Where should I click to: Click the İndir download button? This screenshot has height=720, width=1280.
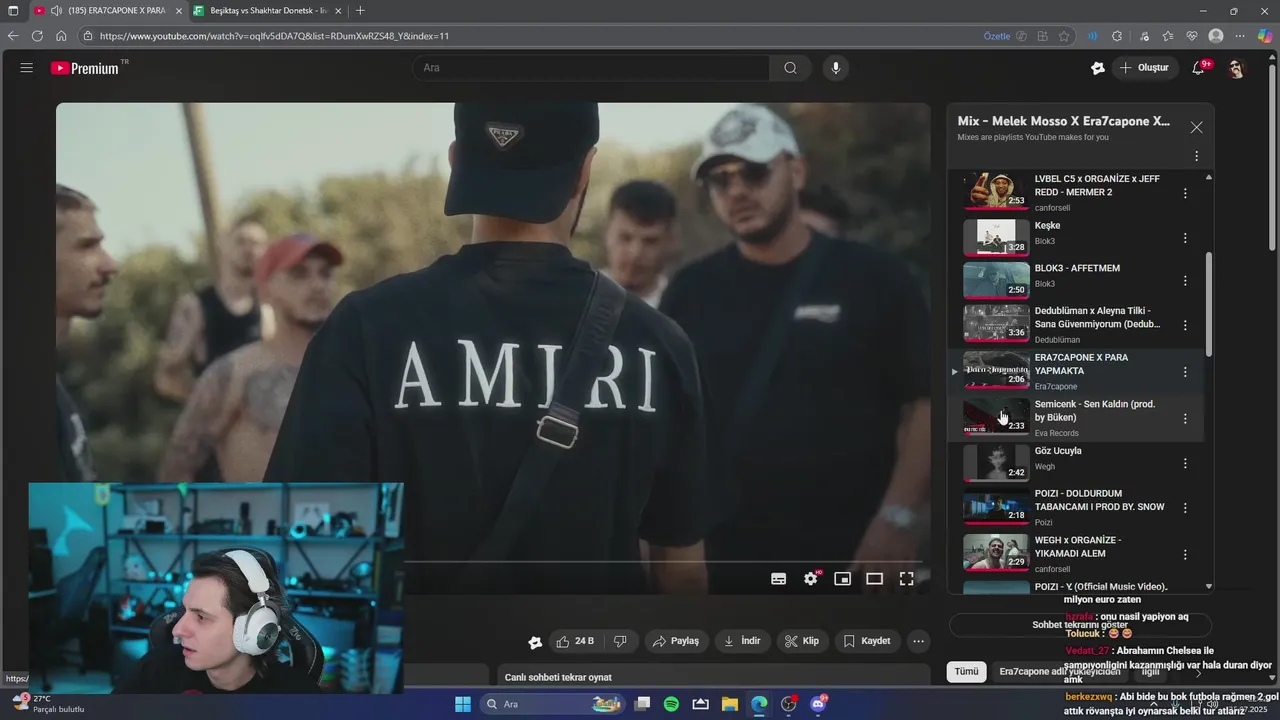pos(742,641)
